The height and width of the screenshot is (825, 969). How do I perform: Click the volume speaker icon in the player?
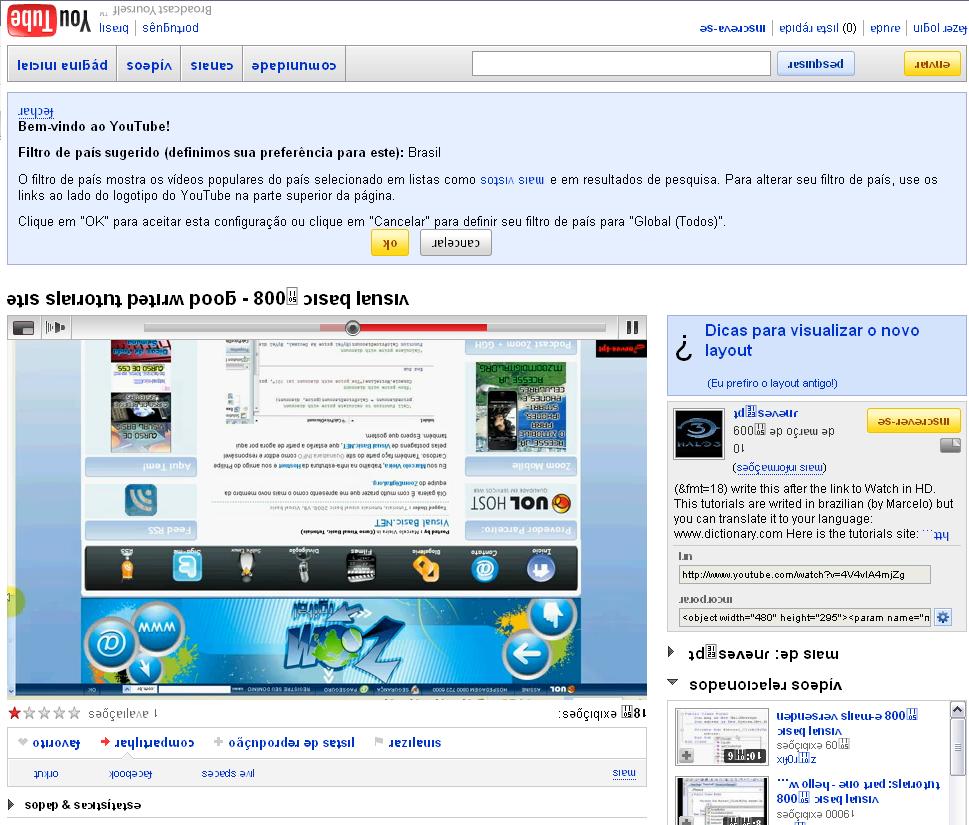[56, 328]
